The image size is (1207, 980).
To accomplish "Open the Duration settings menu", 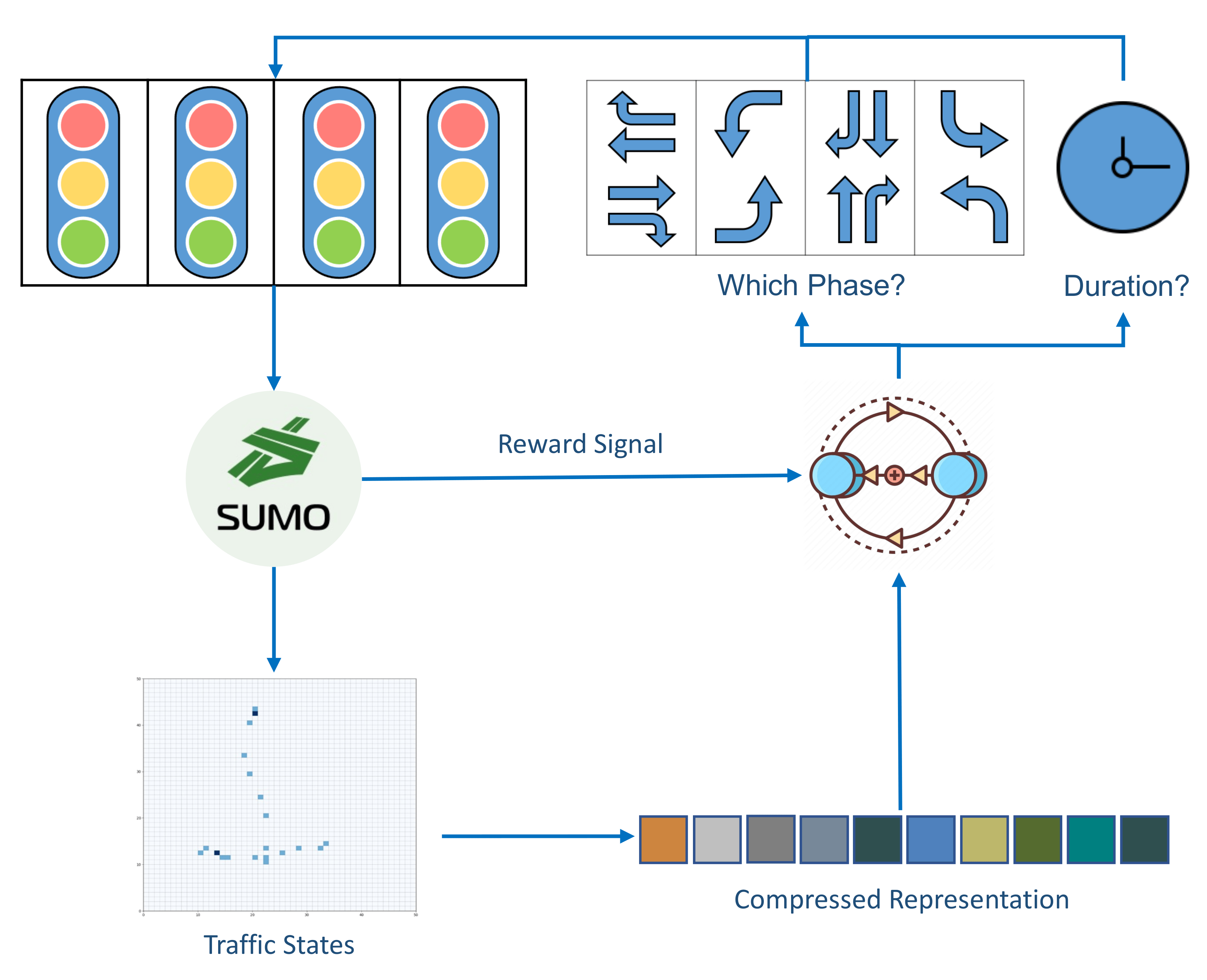I will [x=1120, y=160].
